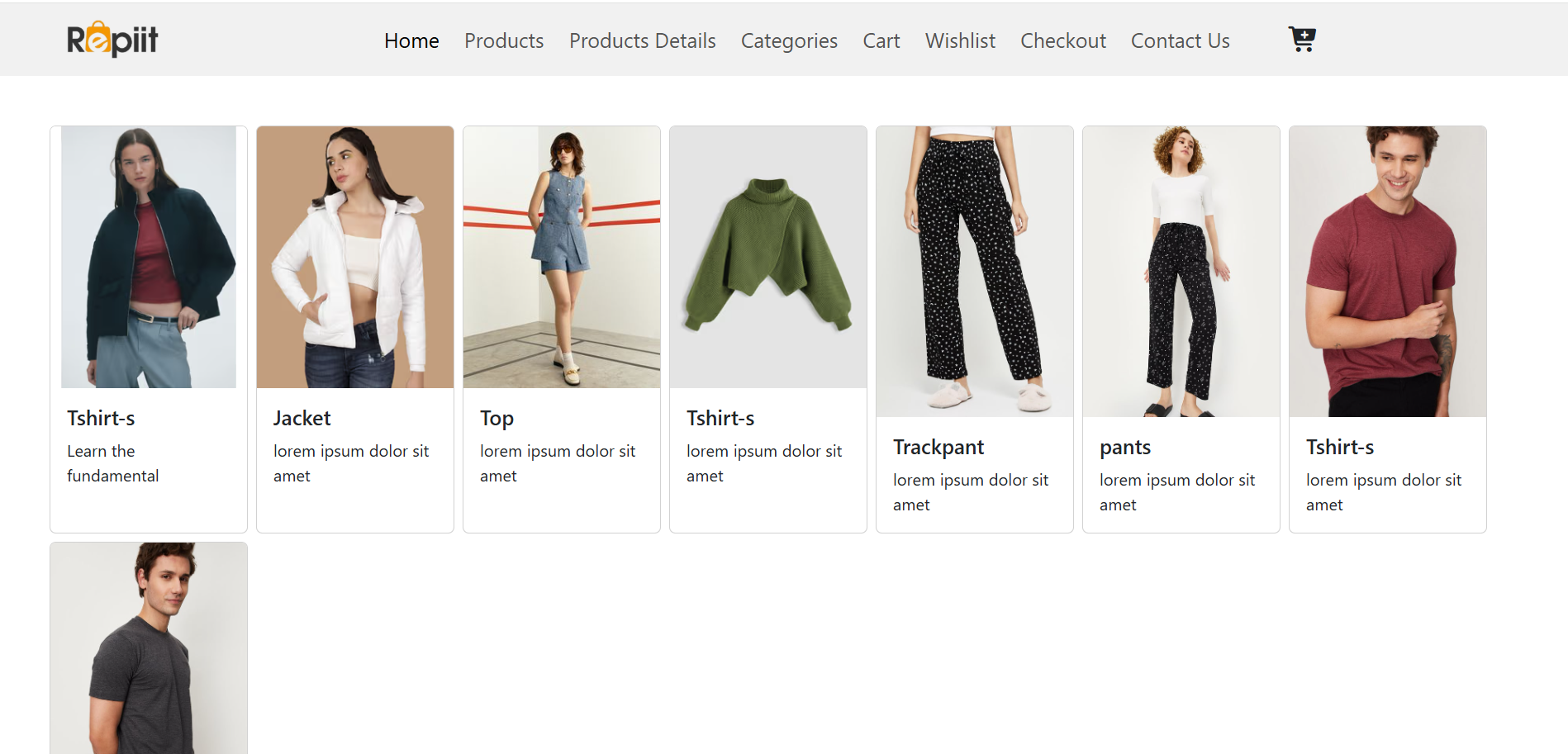Click the Trackpant title text
Screen dimensions: 1568x754
938,447
